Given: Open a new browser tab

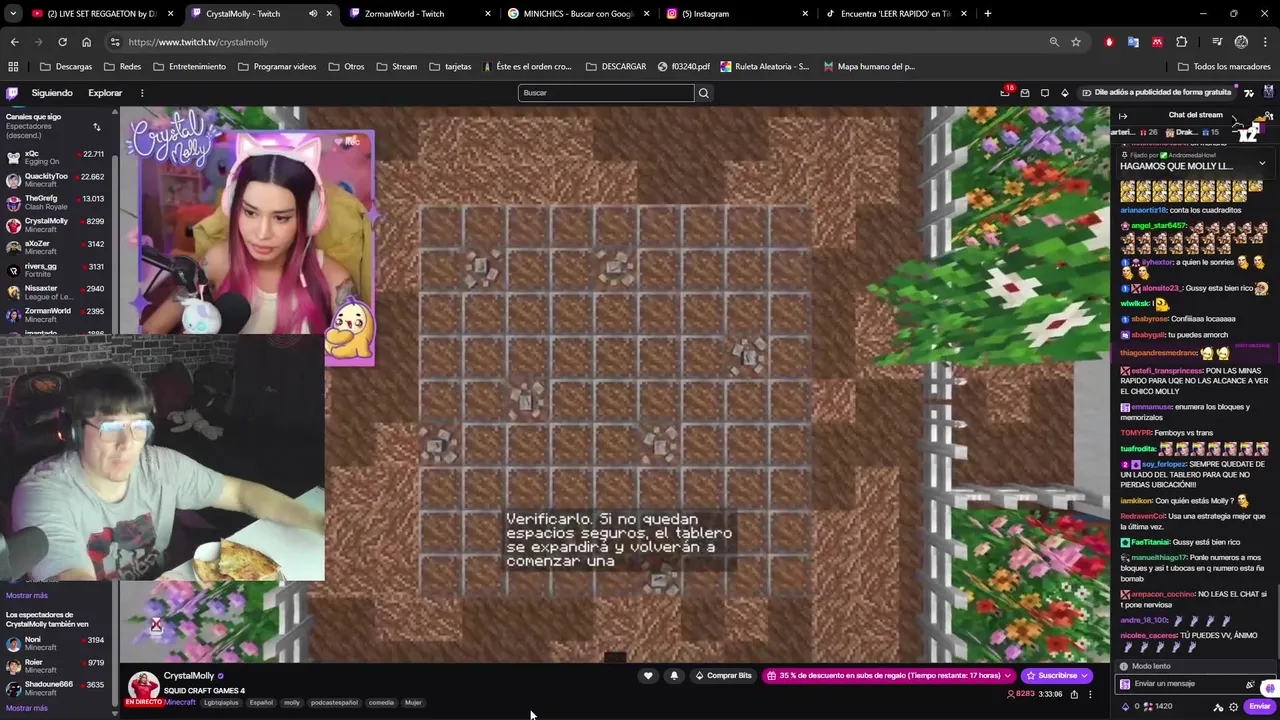Looking at the screenshot, I should 988,14.
